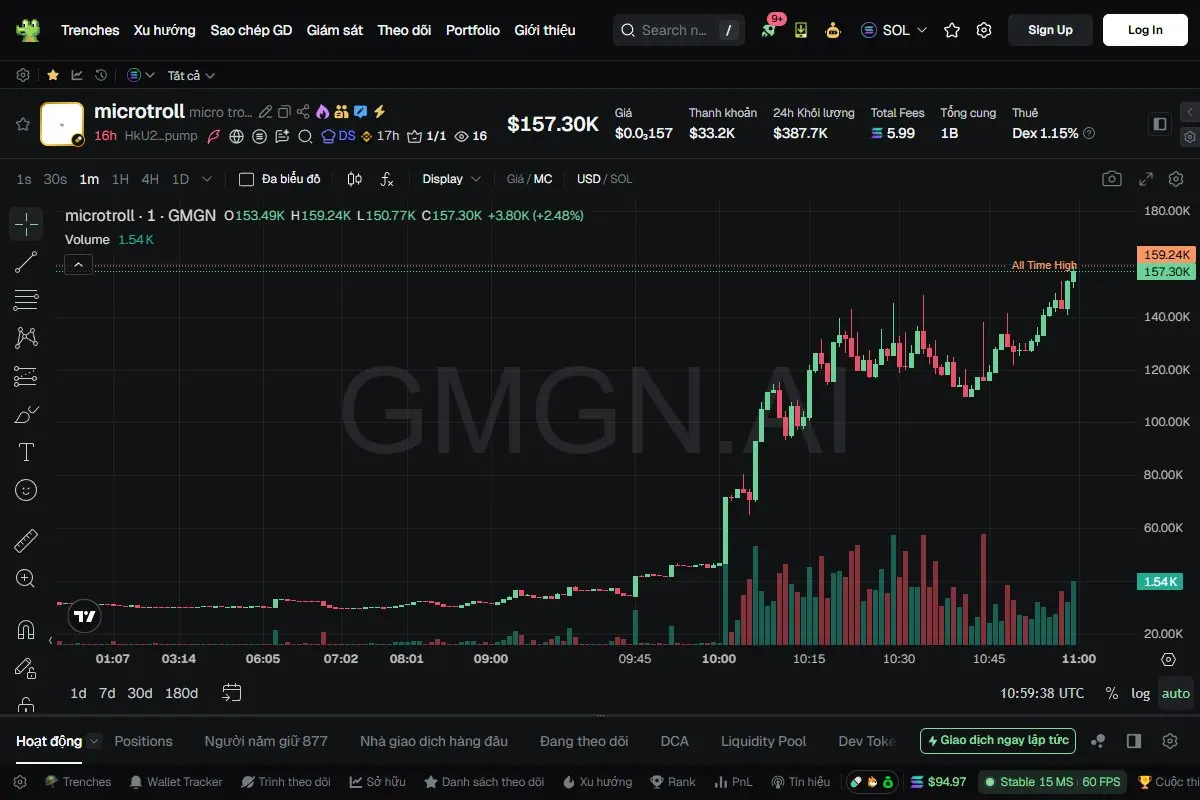Screen dimensions: 1200x800
Task: Enable the Đa biểu đồ checkbox
Action: click(246, 179)
